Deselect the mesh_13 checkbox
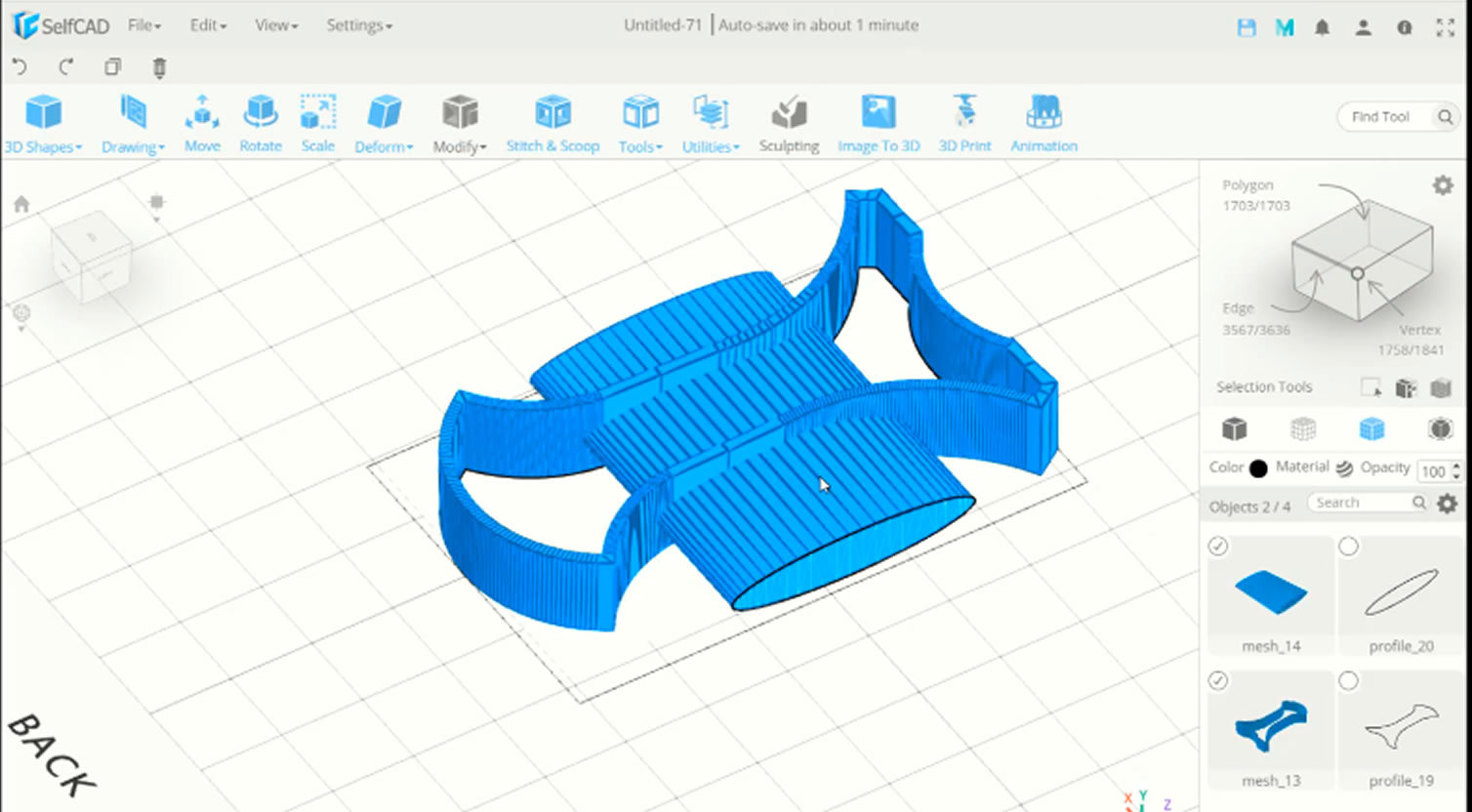Viewport: 1472px width, 812px height. coord(1218,681)
